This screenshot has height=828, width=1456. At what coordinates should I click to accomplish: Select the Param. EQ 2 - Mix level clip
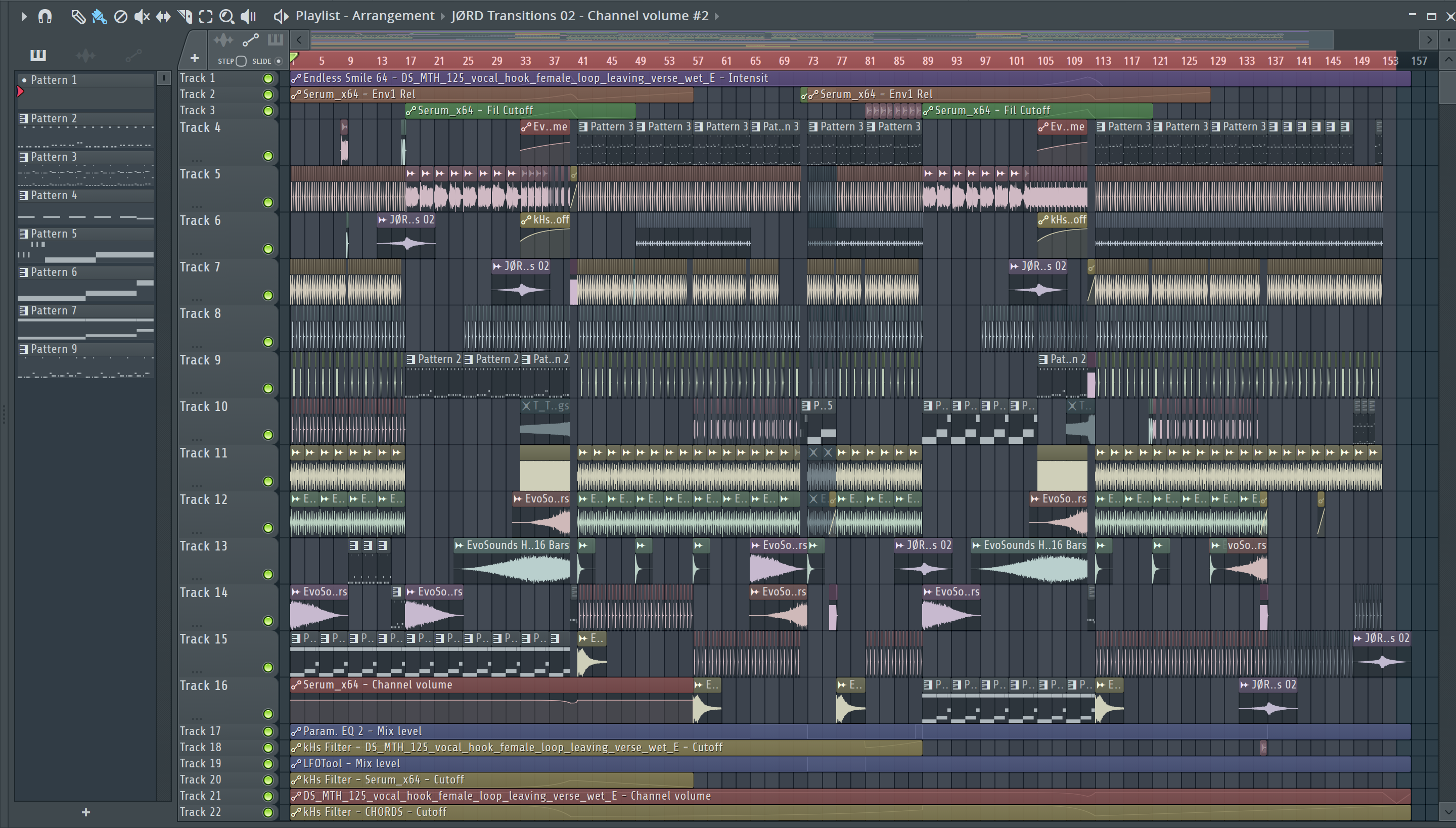coord(850,731)
